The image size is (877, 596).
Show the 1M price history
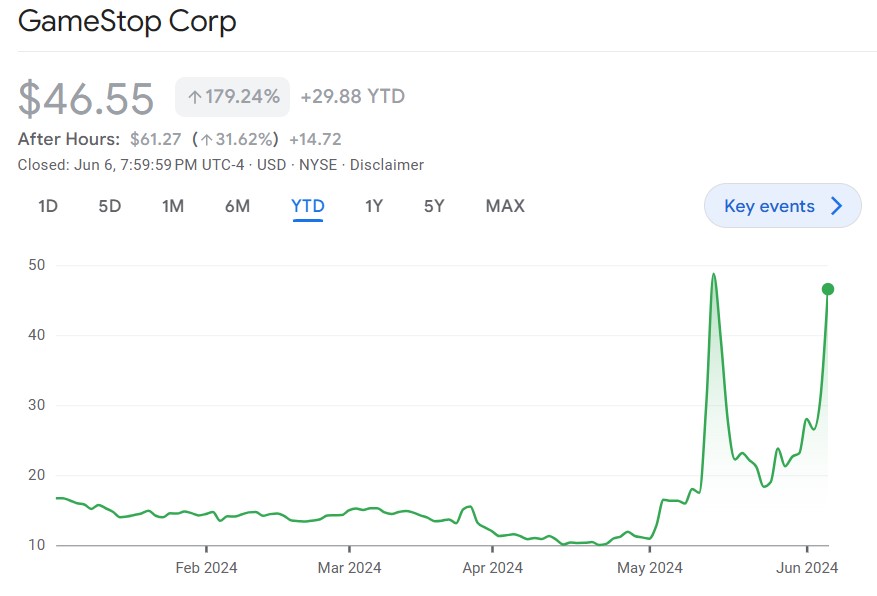173,206
